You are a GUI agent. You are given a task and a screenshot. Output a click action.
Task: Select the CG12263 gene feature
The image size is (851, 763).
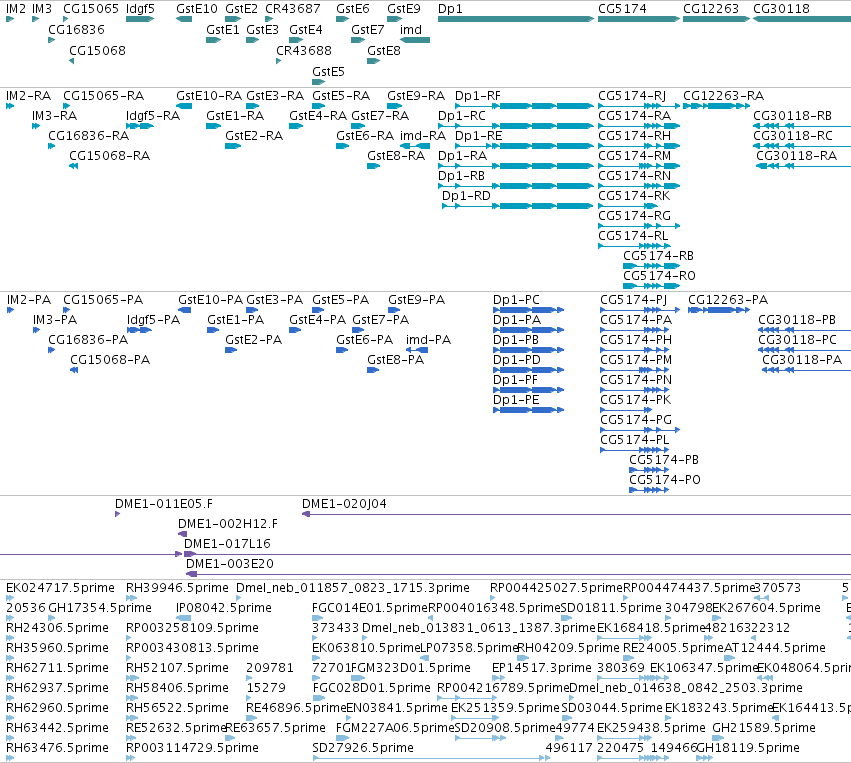tap(716, 19)
